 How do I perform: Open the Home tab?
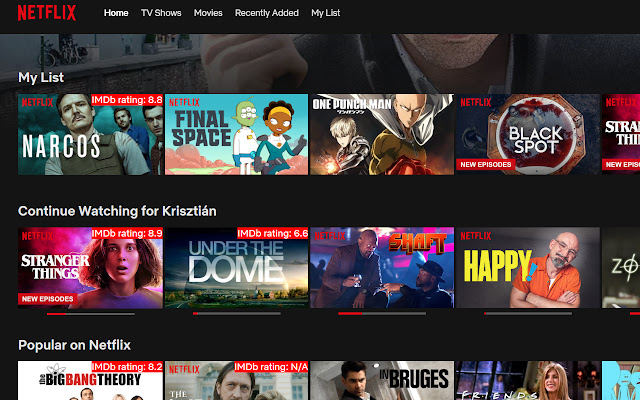(x=116, y=13)
